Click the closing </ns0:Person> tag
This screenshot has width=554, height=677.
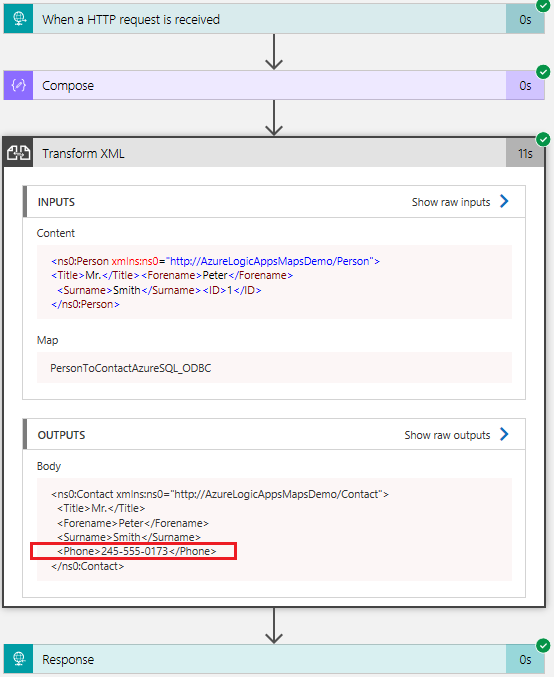[x=85, y=304]
